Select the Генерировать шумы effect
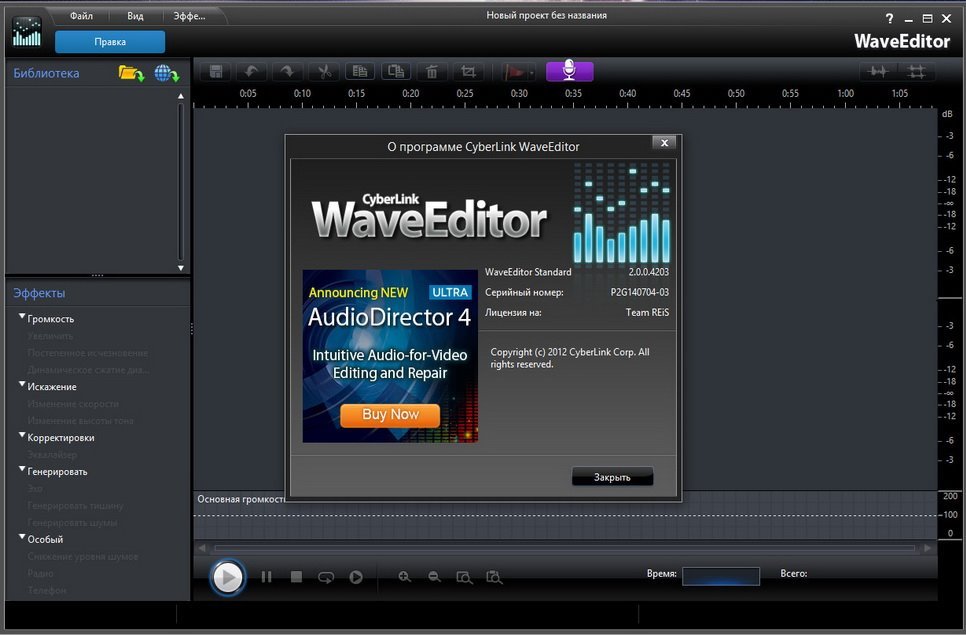Image resolution: width=966 pixels, height=635 pixels. [x=72, y=522]
